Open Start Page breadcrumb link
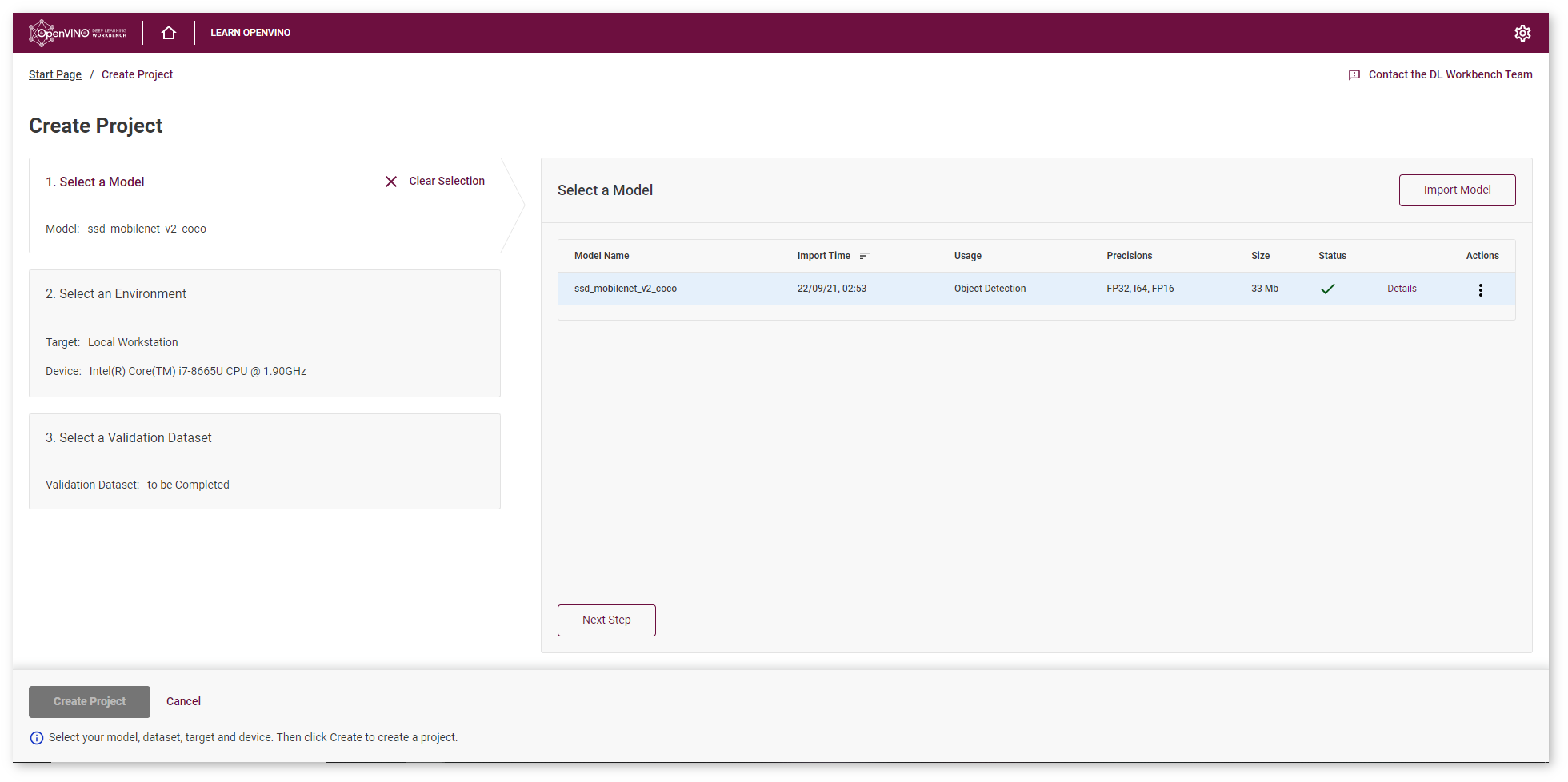 tap(55, 74)
